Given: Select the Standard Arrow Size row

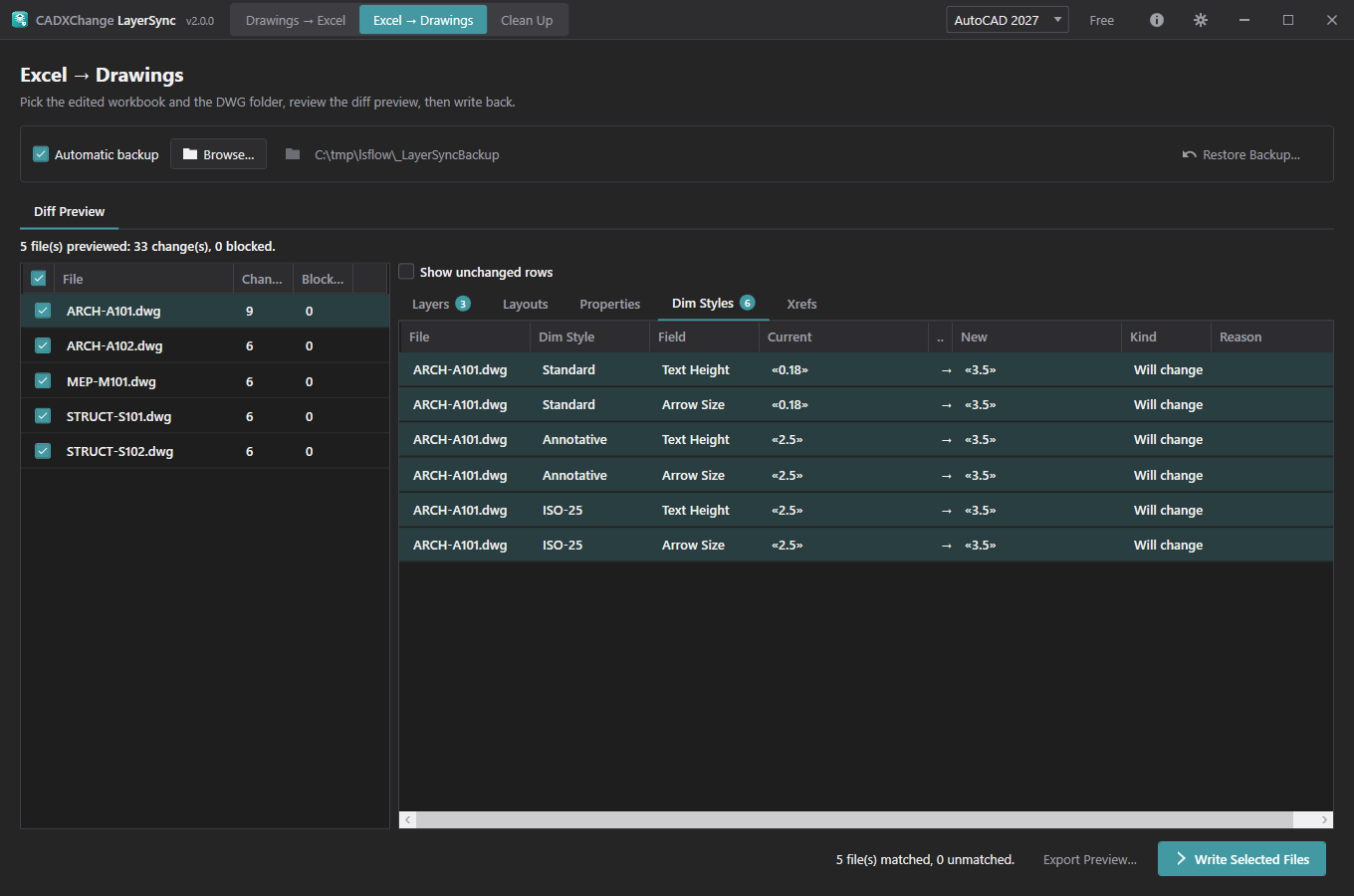Looking at the screenshot, I should [x=865, y=404].
